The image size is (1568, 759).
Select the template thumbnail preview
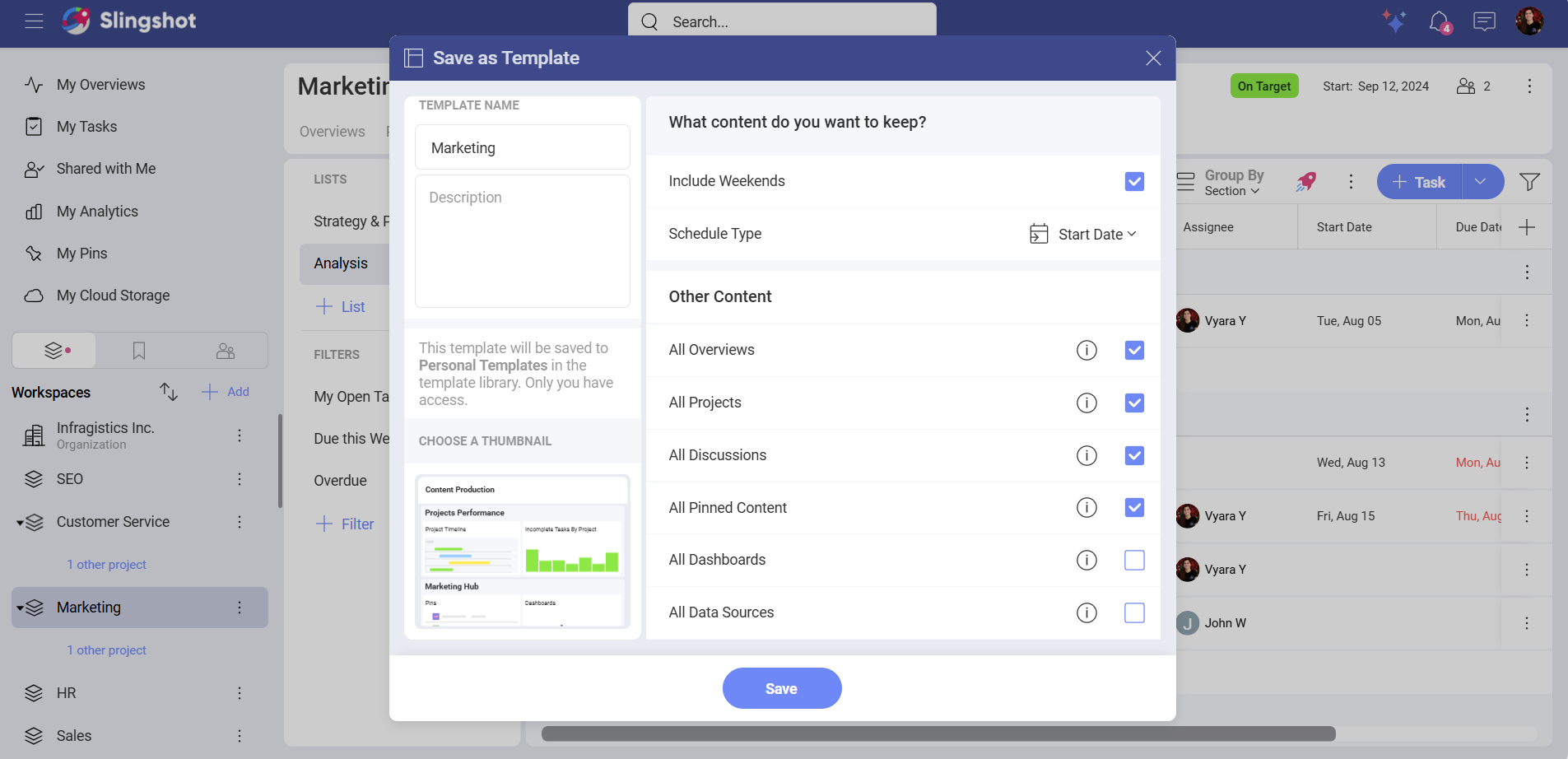[x=522, y=550]
